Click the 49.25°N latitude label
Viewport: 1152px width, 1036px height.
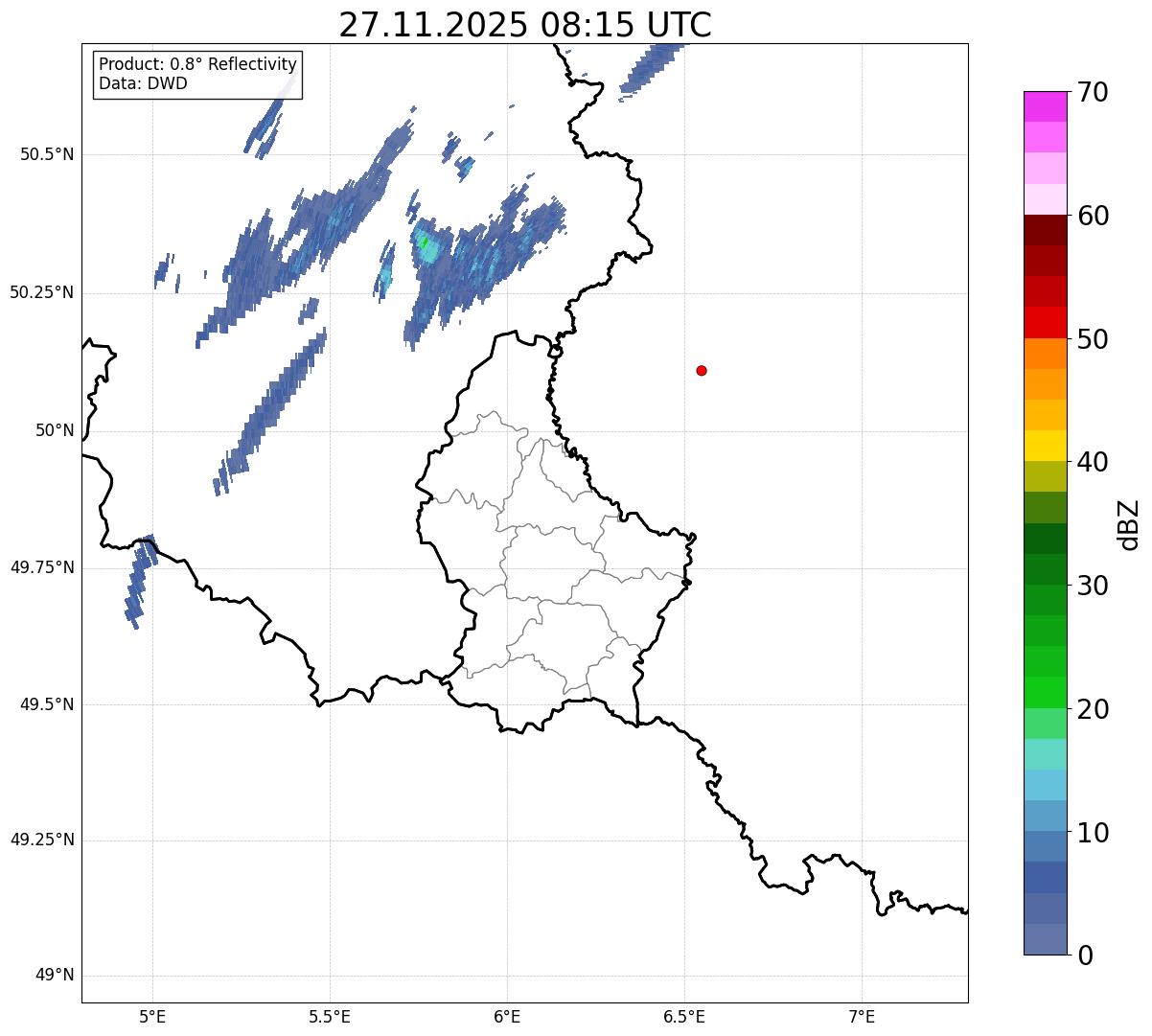point(42,840)
